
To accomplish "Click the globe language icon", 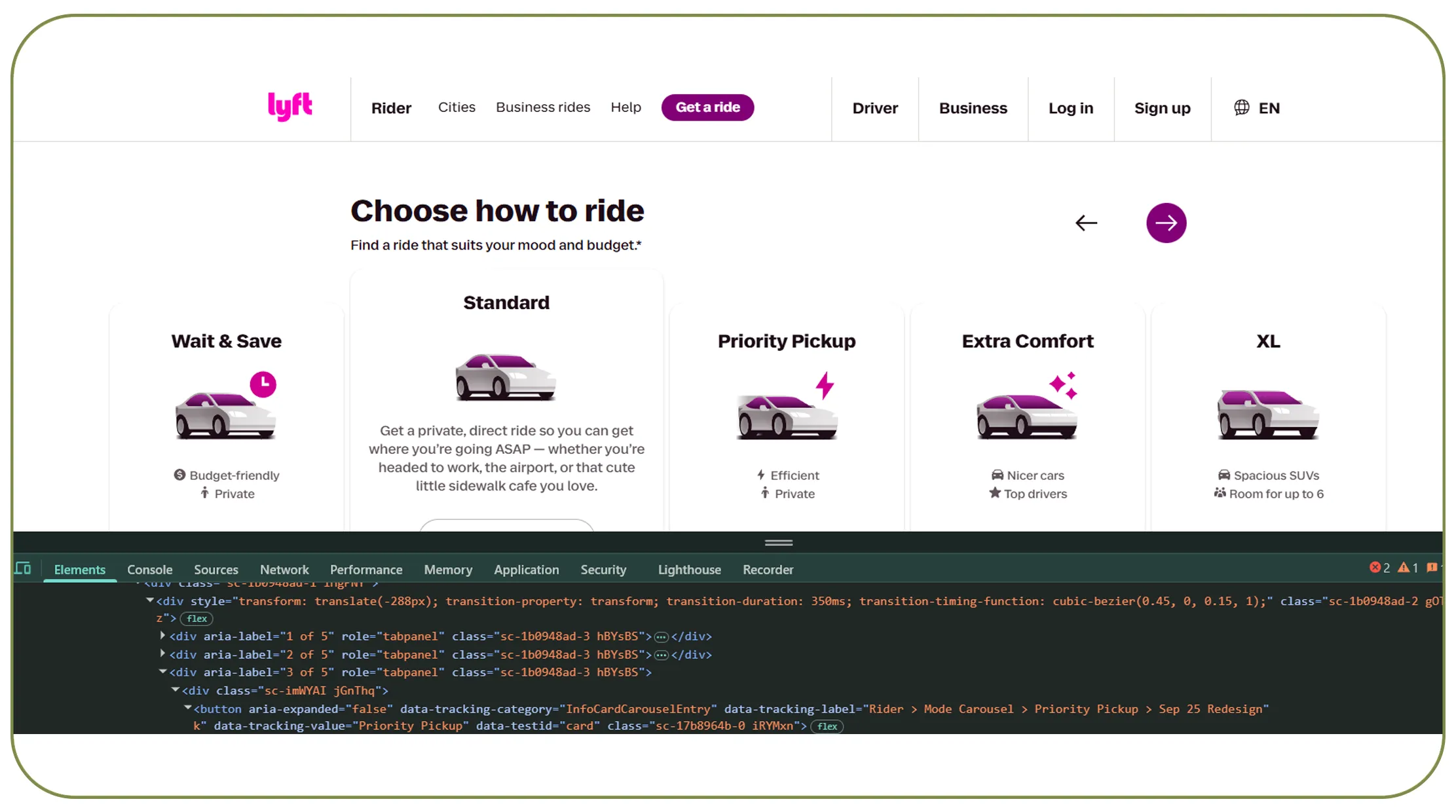I will 1241,107.
